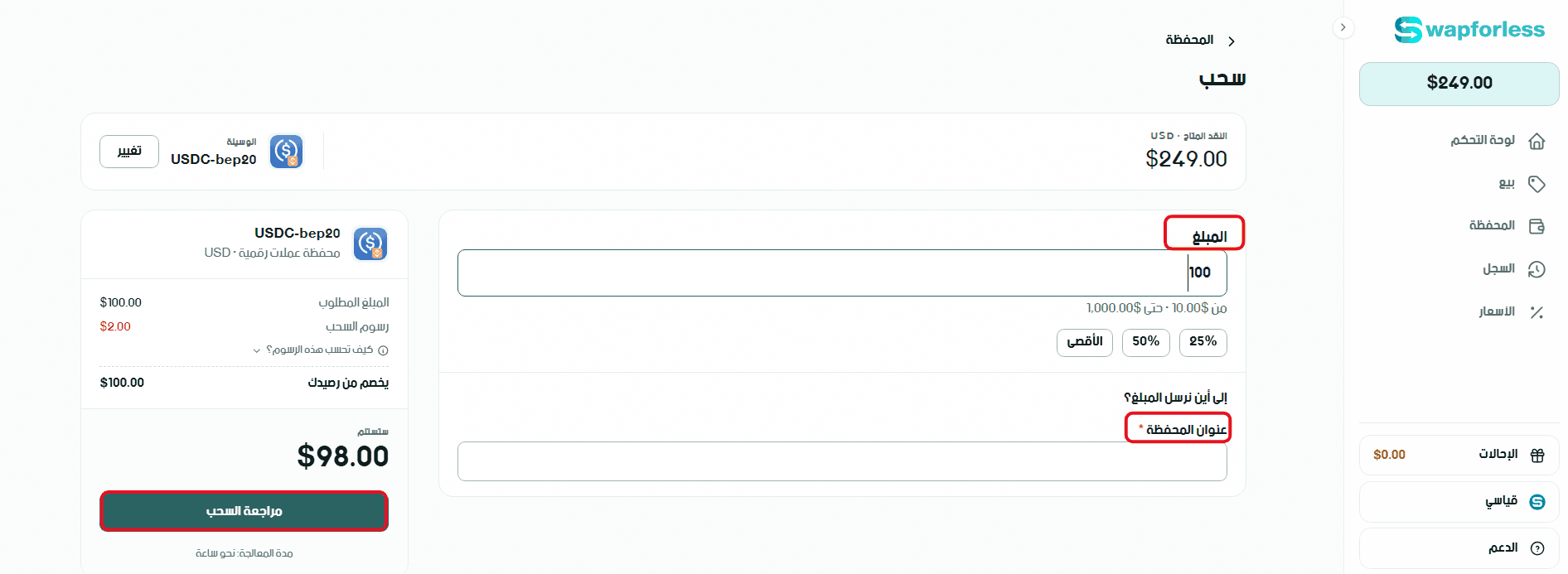Screen dimensions: 1568x574
Task: Collapse the sidebar with the chevron button
Action: [1343, 27]
